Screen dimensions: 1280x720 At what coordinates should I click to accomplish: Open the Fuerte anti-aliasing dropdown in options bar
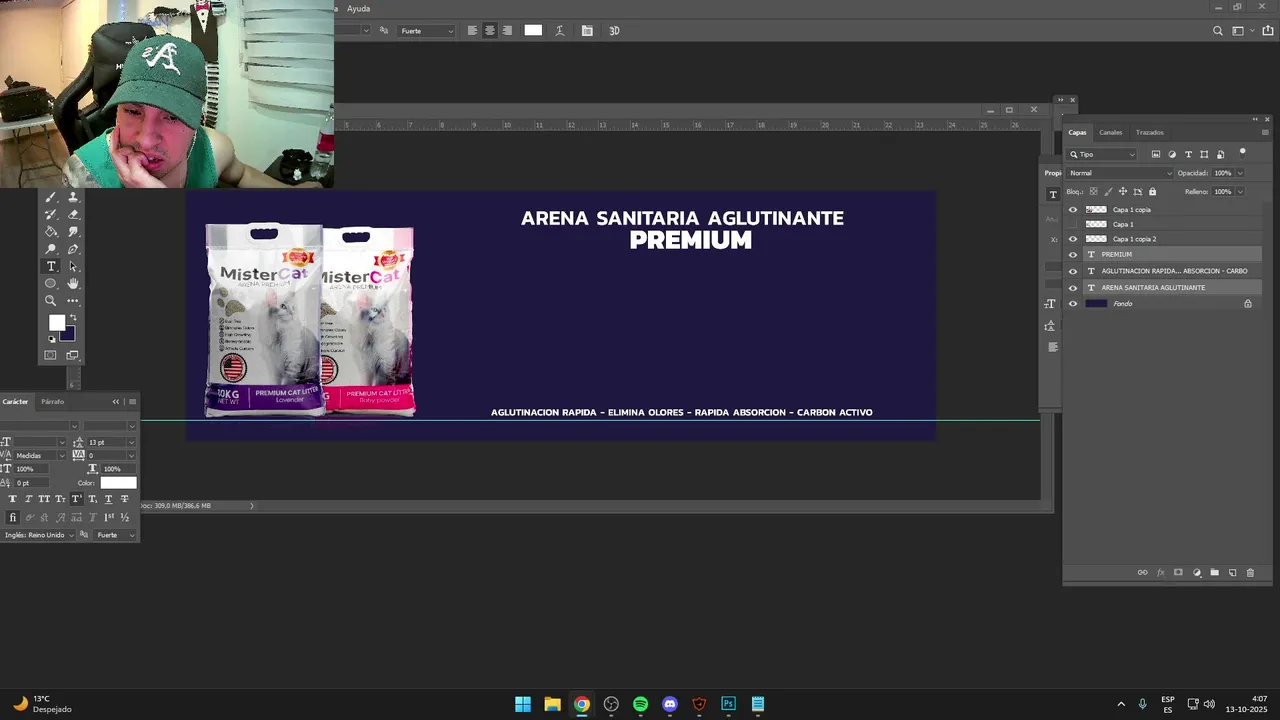pos(426,31)
